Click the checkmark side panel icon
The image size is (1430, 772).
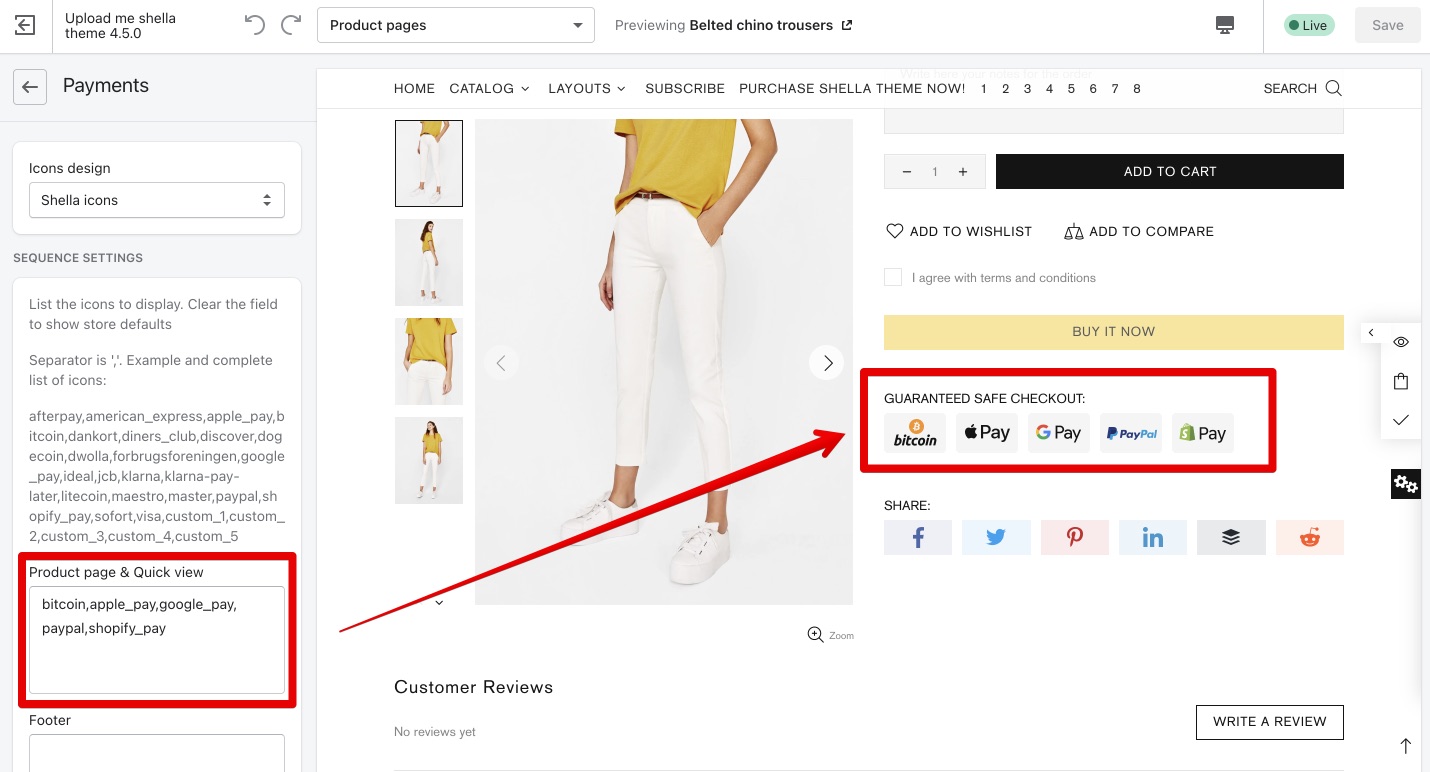pos(1401,420)
